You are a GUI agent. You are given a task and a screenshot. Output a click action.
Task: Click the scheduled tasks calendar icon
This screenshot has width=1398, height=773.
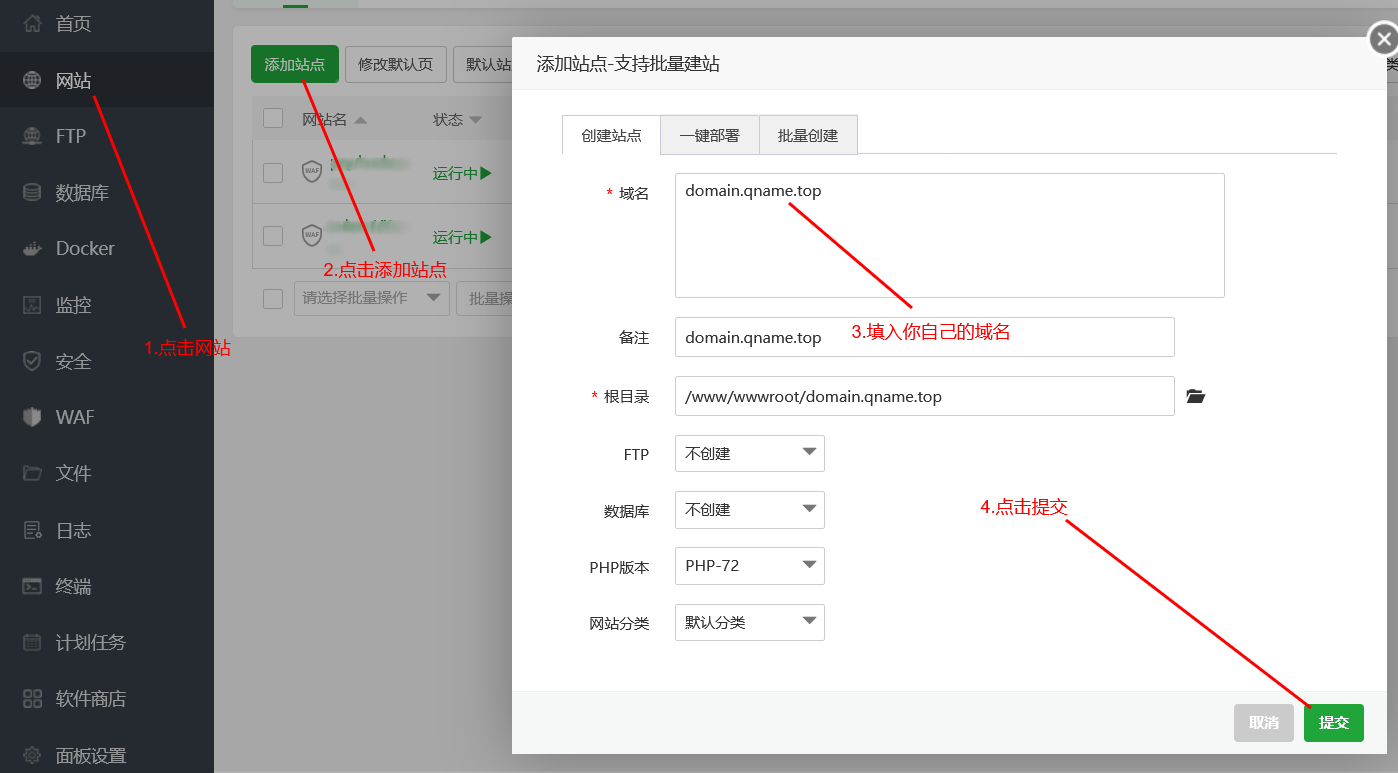pos(32,643)
